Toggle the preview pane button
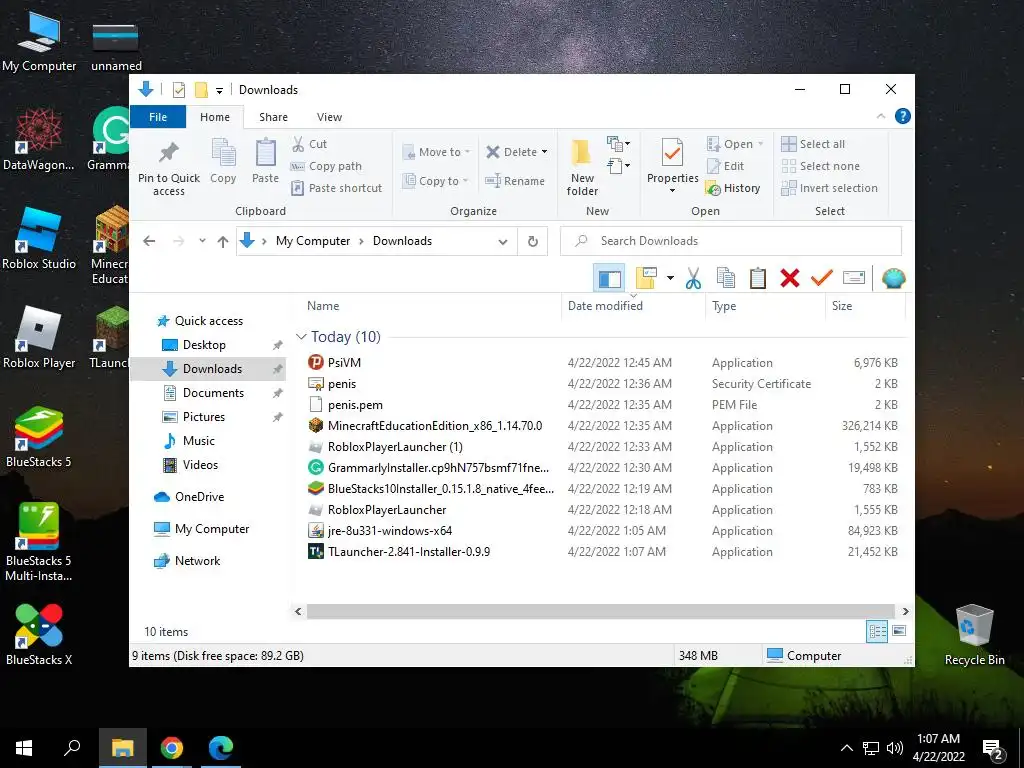 pyautogui.click(x=609, y=279)
